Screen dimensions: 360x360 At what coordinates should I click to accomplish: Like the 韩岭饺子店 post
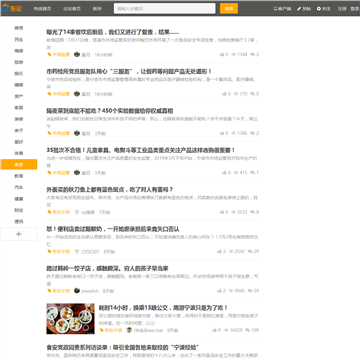click(219, 291)
